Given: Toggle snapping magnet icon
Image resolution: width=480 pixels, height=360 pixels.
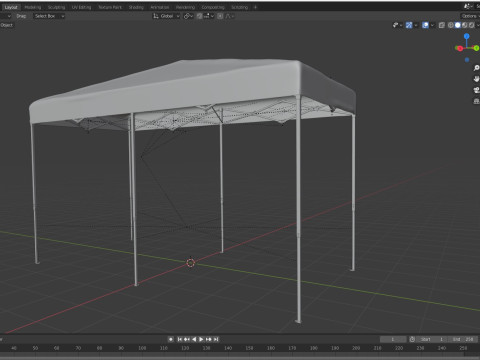Looking at the screenshot, I should [199, 16].
